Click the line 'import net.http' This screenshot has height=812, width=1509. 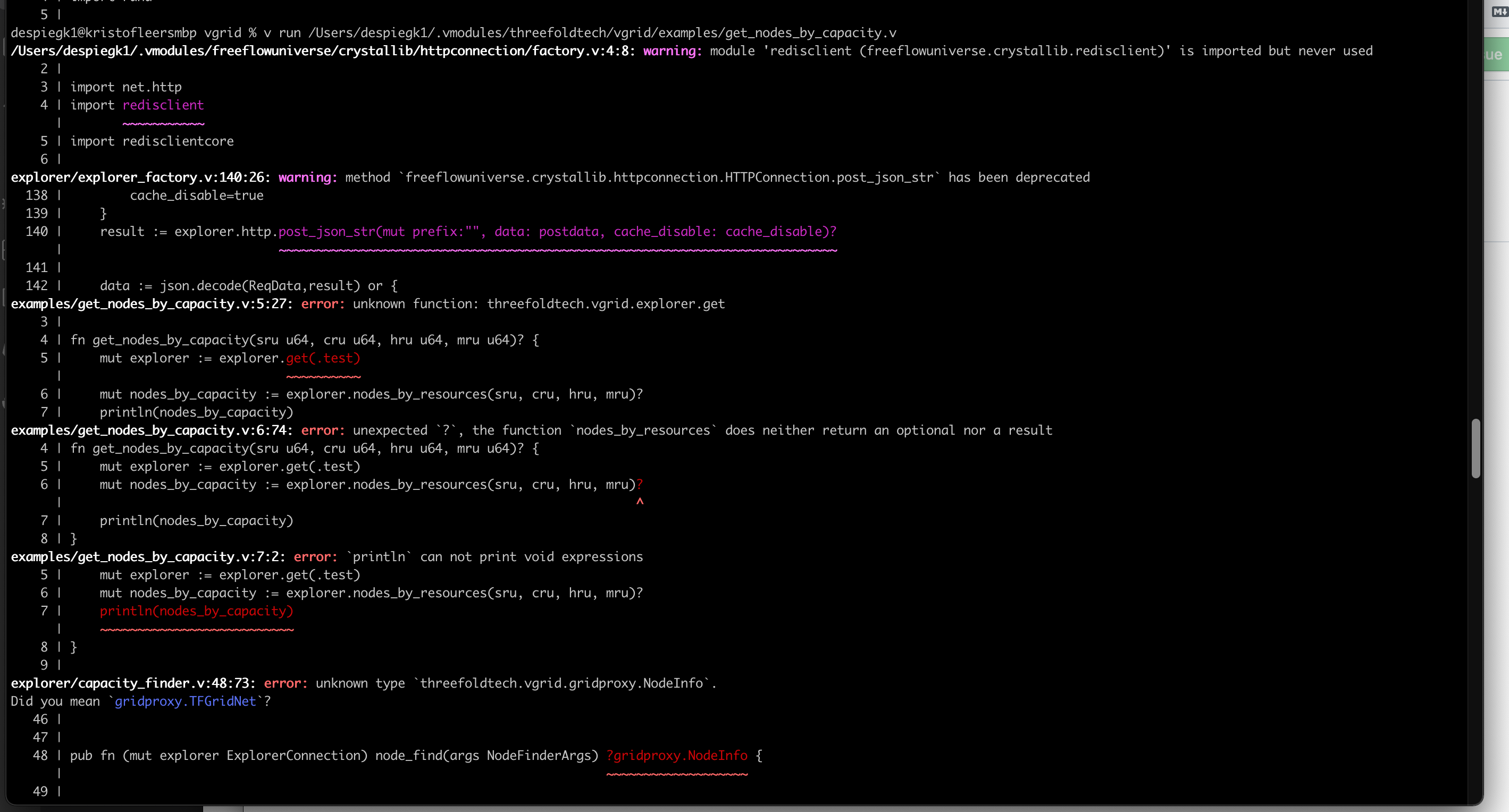click(x=126, y=87)
